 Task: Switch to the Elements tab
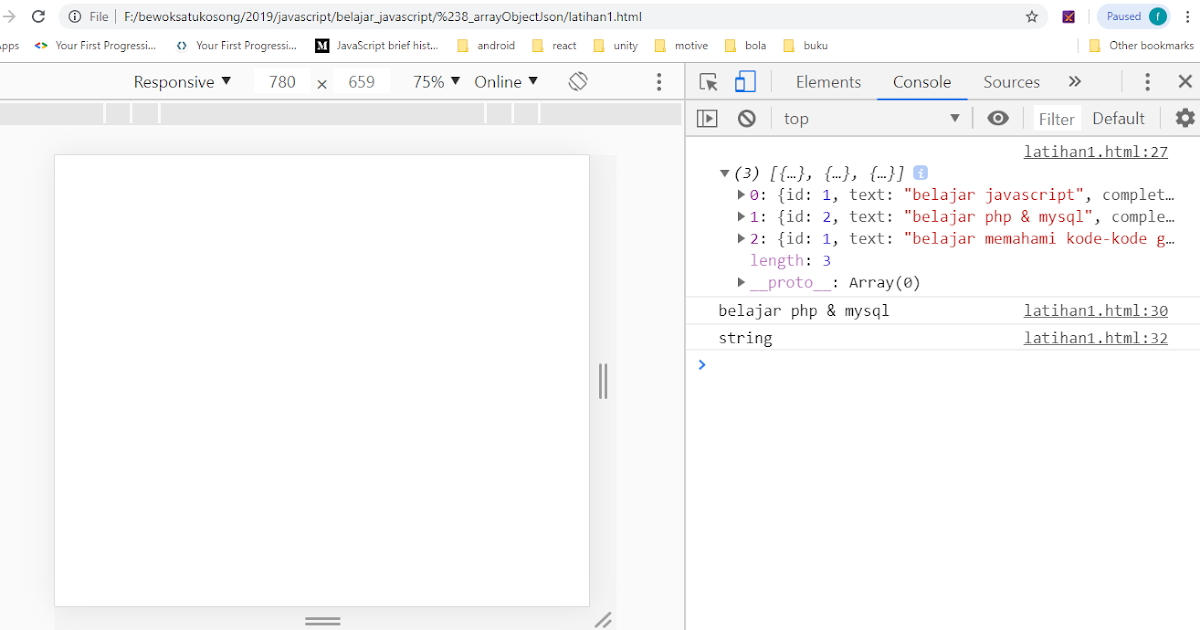coord(828,82)
